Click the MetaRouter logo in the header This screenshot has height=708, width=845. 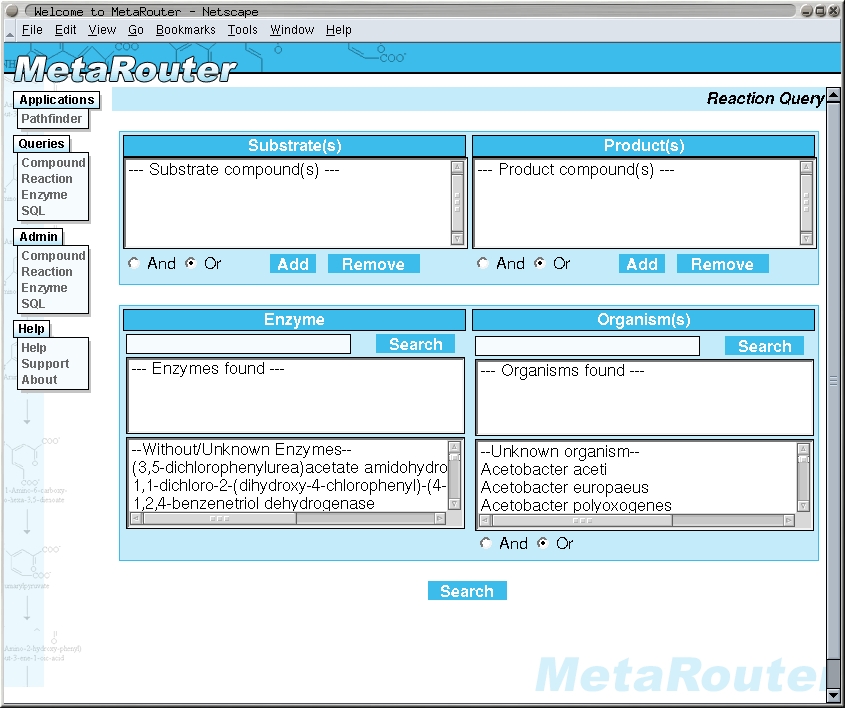tap(126, 70)
